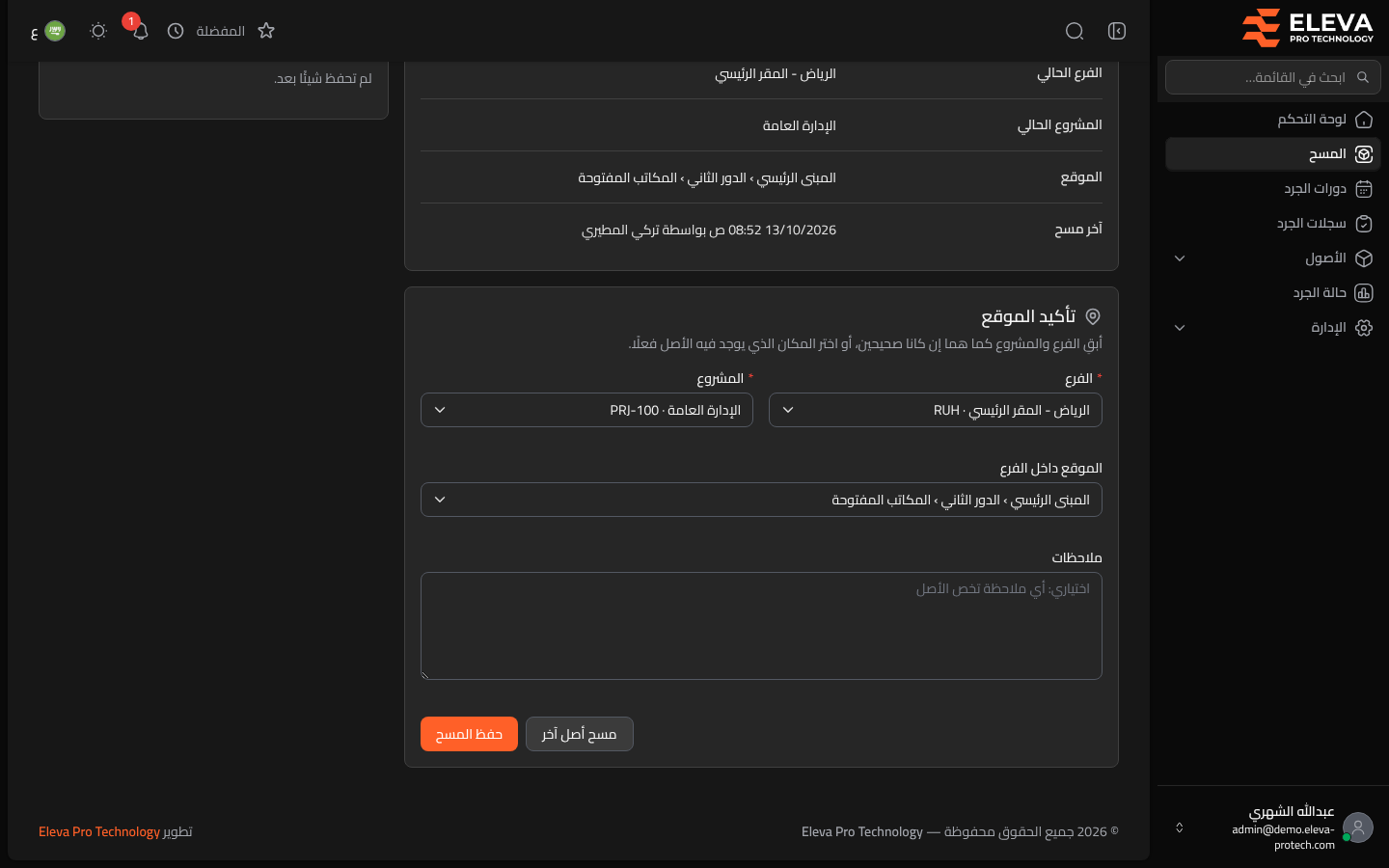Open حالة الجرد menu item
1389x868 pixels.
(1273, 293)
